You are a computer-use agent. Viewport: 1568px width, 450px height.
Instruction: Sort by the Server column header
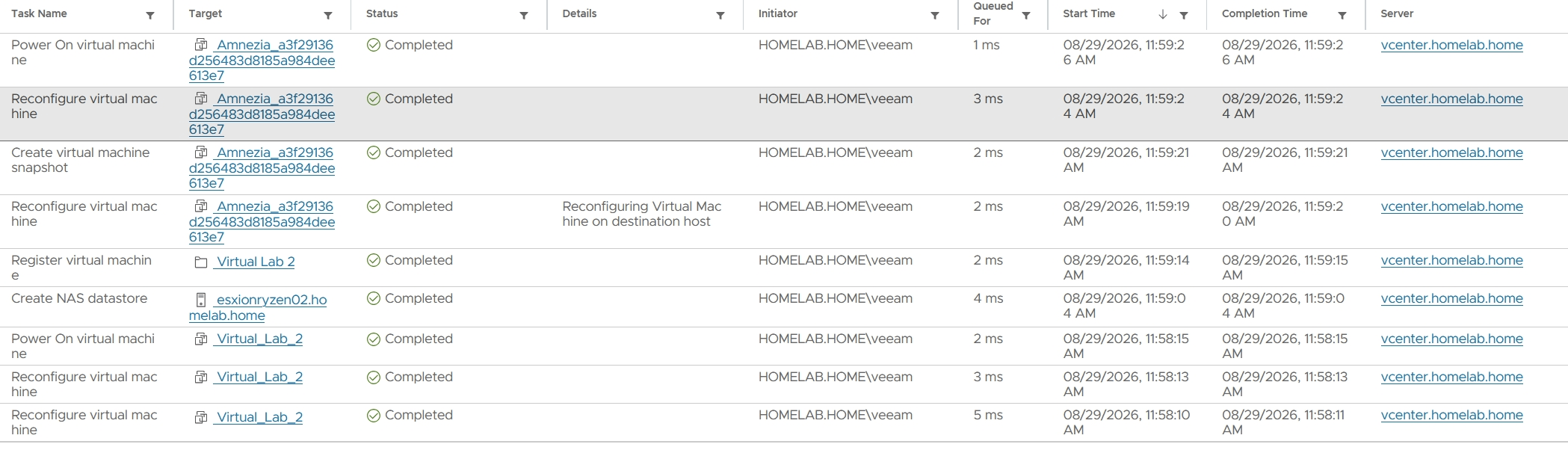coord(1397,13)
